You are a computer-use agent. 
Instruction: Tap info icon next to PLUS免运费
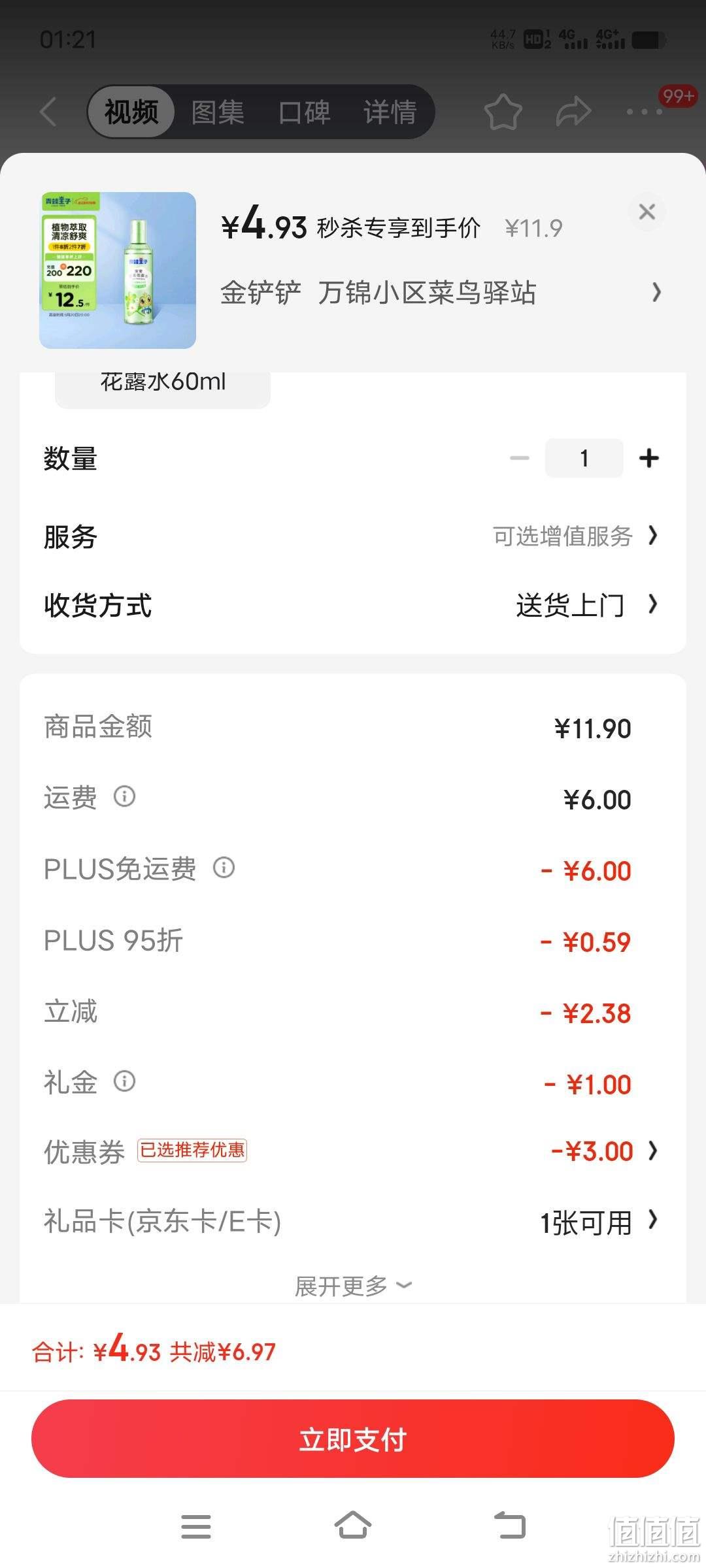pos(224,868)
